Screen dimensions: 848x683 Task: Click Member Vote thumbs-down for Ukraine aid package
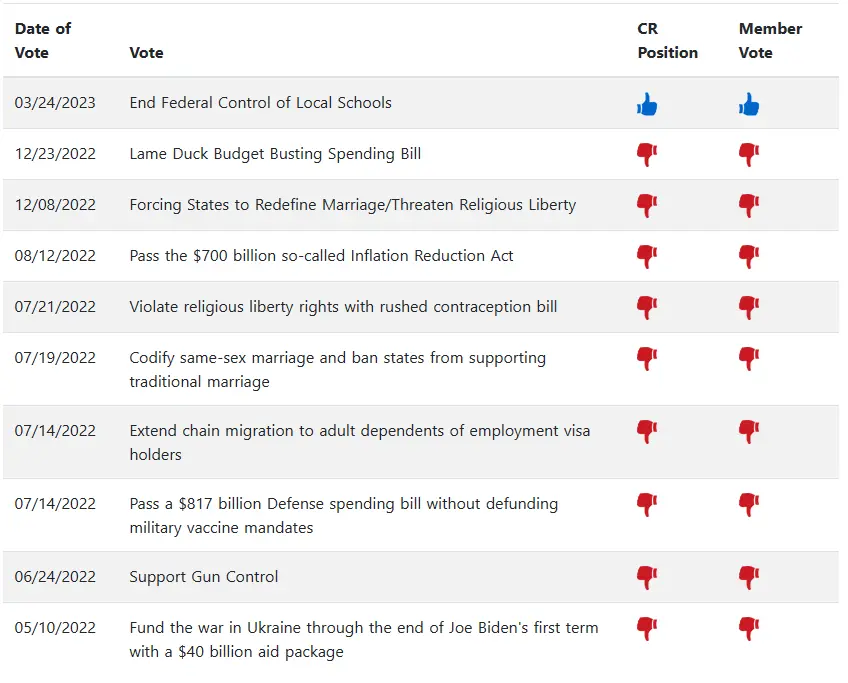(x=748, y=629)
